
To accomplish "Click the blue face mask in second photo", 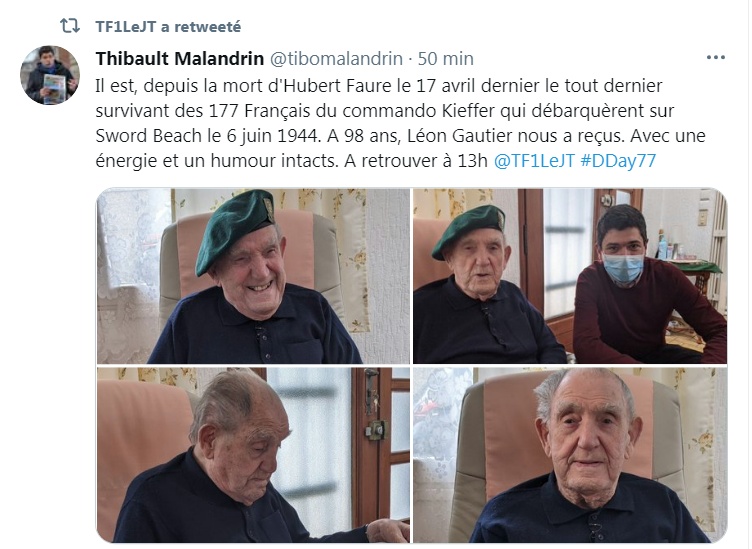I will (623, 268).
